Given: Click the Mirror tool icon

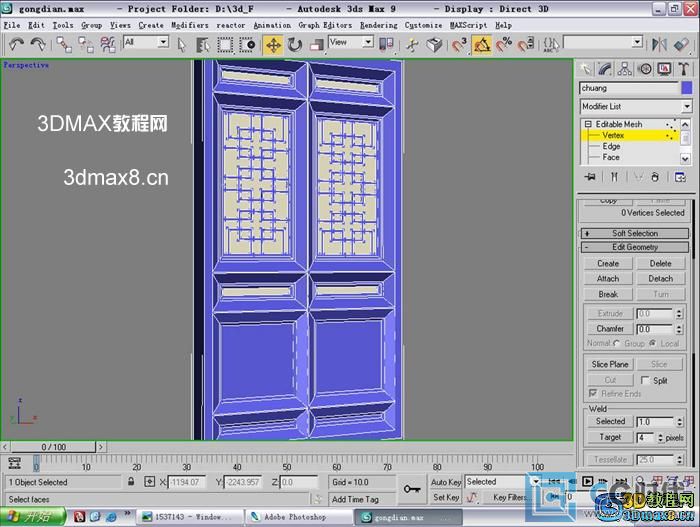Looking at the screenshot, I should point(659,44).
